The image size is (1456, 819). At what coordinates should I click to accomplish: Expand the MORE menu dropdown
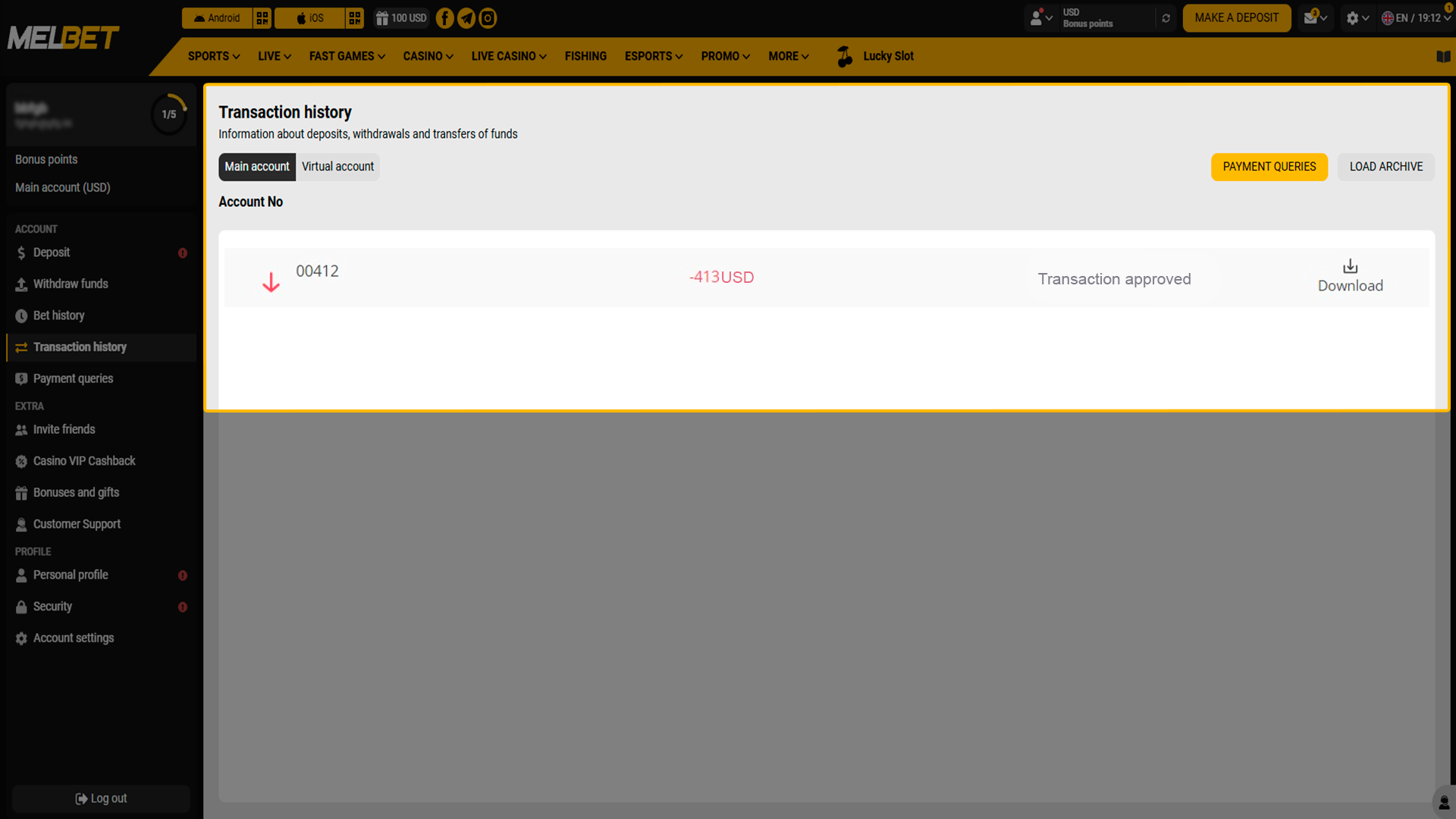pyautogui.click(x=788, y=56)
